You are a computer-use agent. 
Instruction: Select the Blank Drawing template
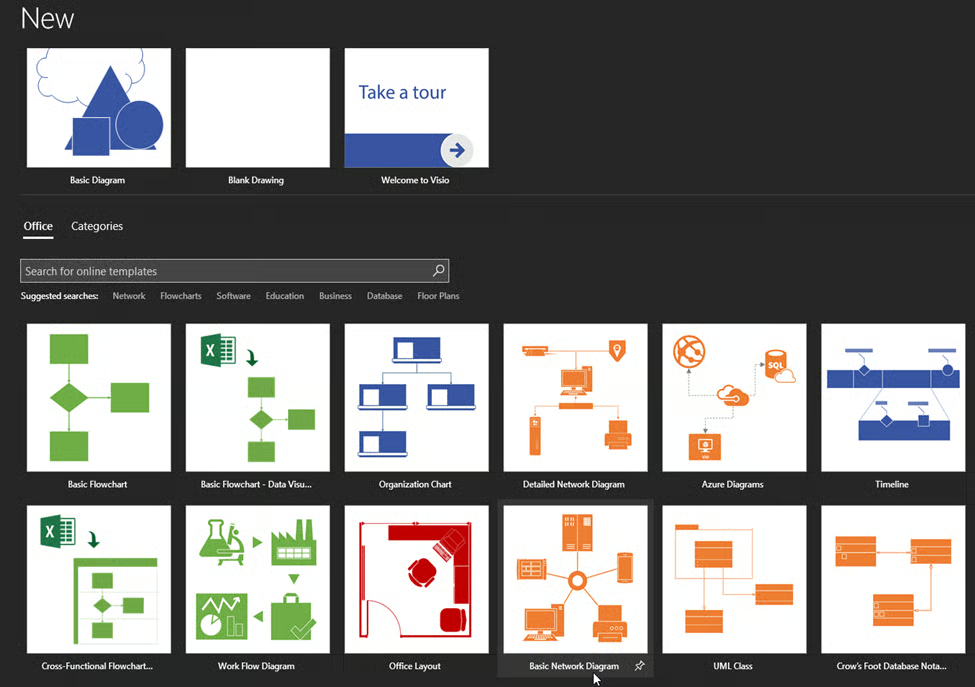click(x=257, y=108)
